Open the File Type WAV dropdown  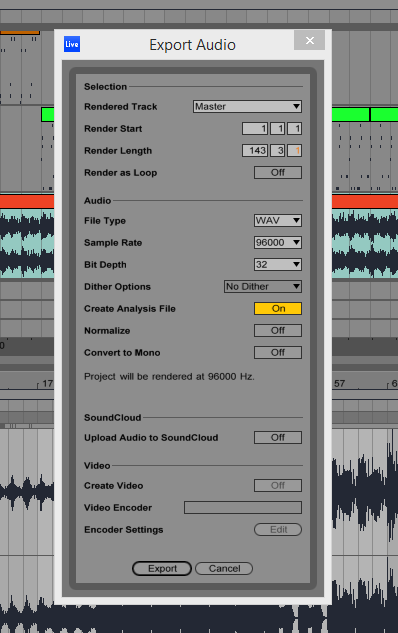278,220
